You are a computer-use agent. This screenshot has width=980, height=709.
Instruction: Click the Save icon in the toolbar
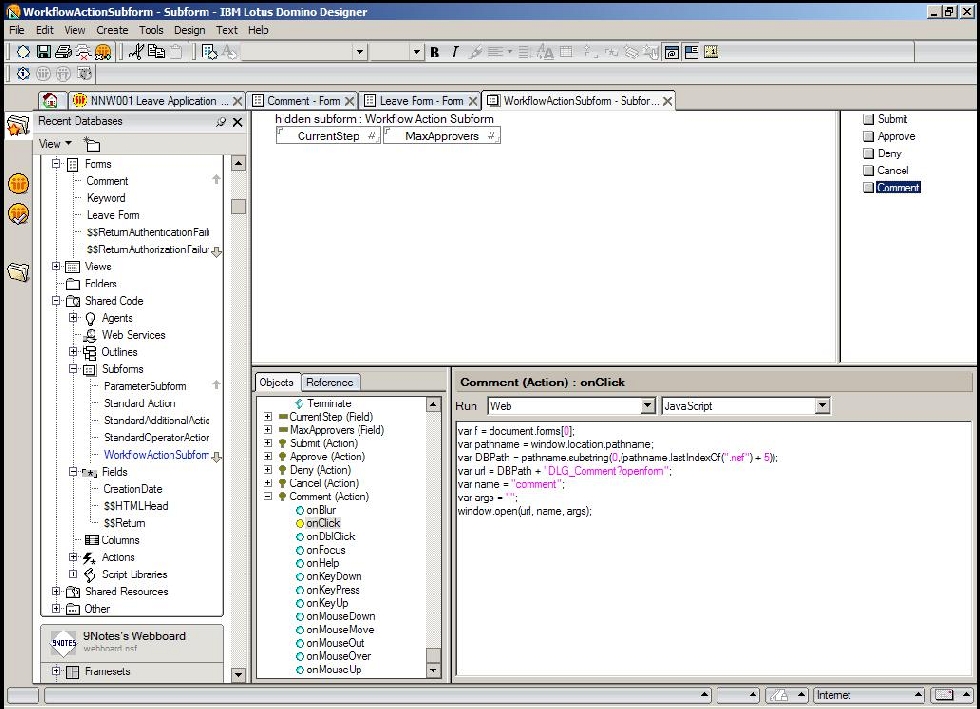[43, 52]
